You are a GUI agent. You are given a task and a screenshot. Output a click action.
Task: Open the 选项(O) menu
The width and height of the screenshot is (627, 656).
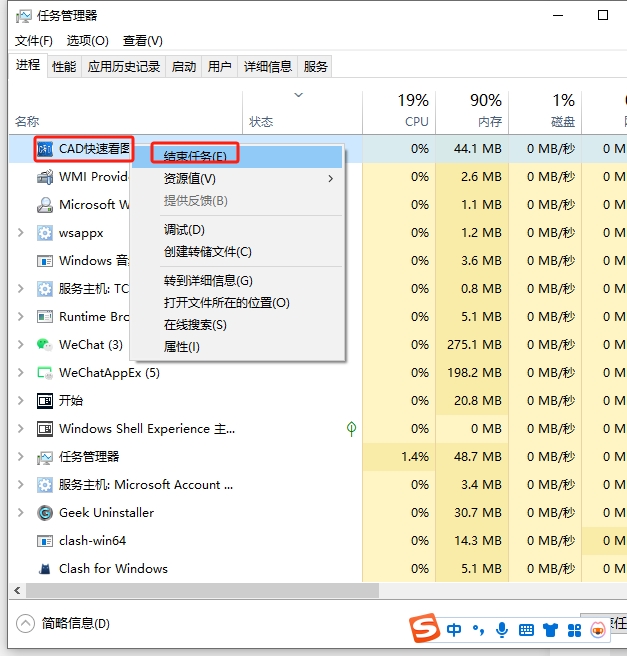point(87,41)
